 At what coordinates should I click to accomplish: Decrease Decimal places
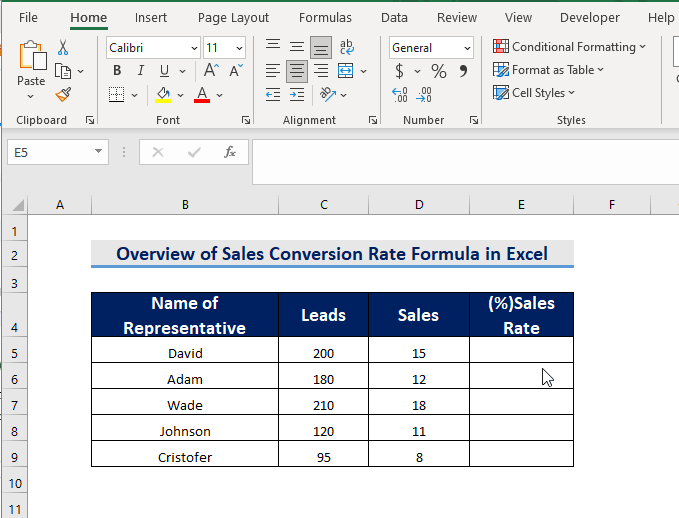pyautogui.click(x=424, y=94)
